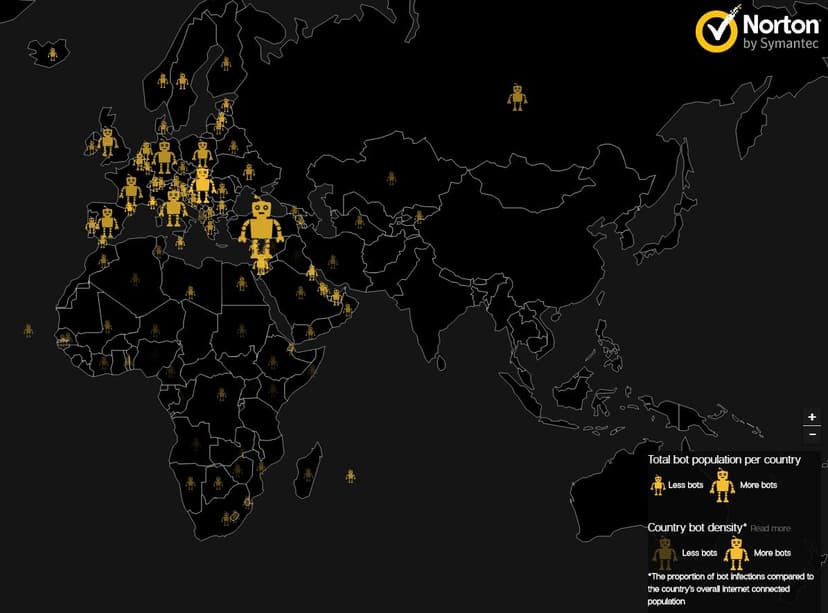The height and width of the screenshot is (613, 828).
Task: Select the bot icon over Poland
Action: (x=202, y=154)
